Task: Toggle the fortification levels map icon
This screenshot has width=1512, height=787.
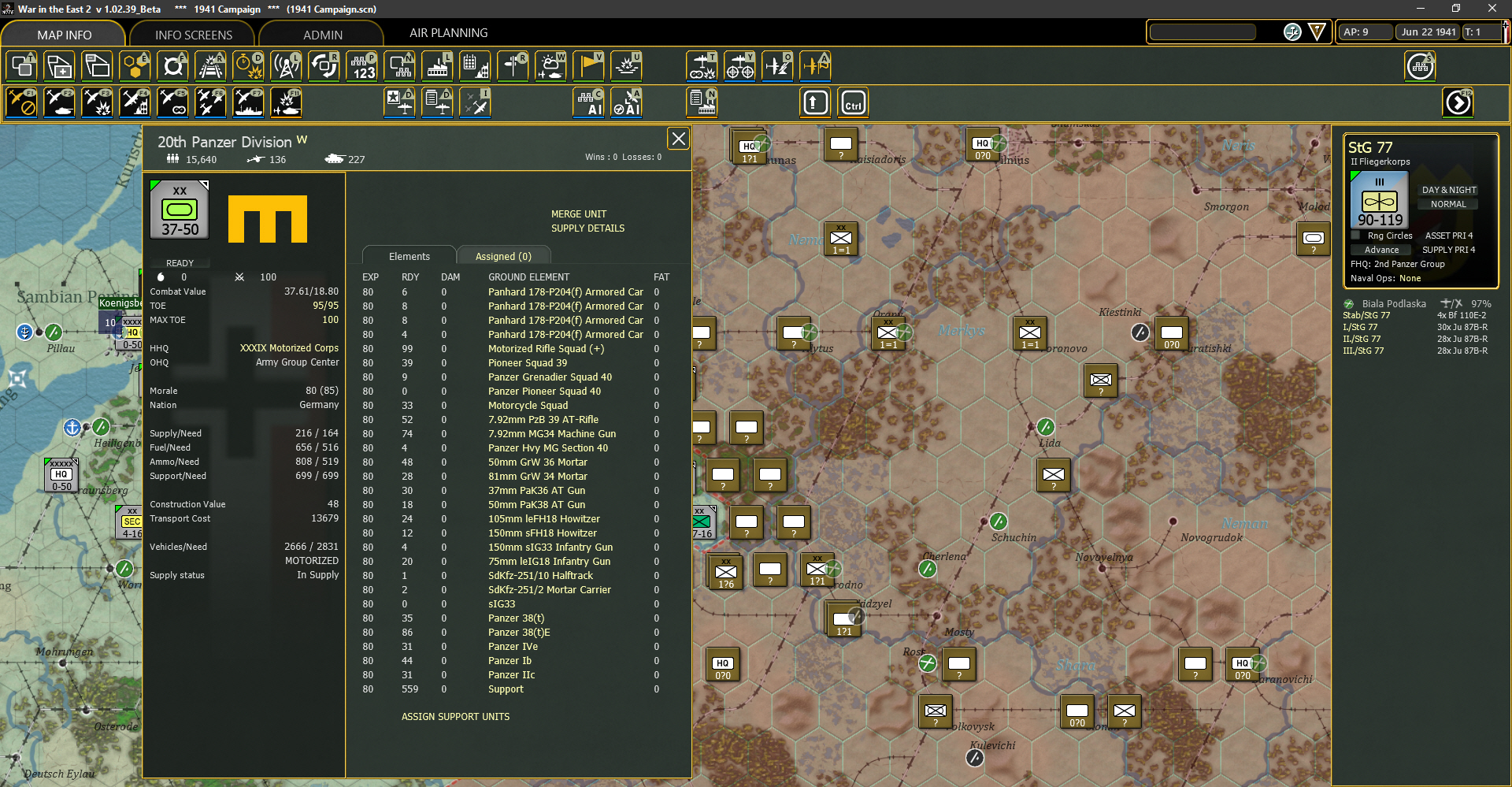Action: (x=172, y=66)
